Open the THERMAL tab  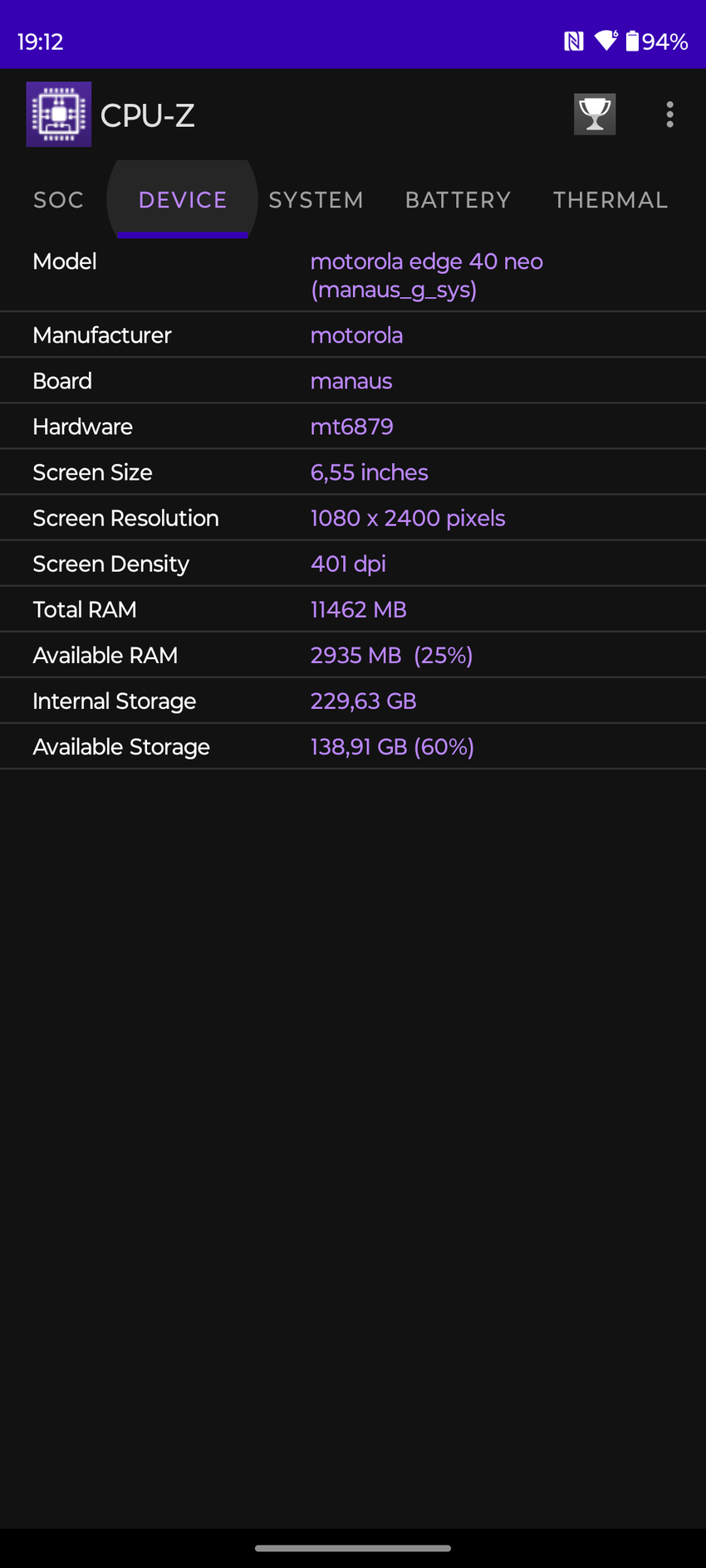(610, 200)
